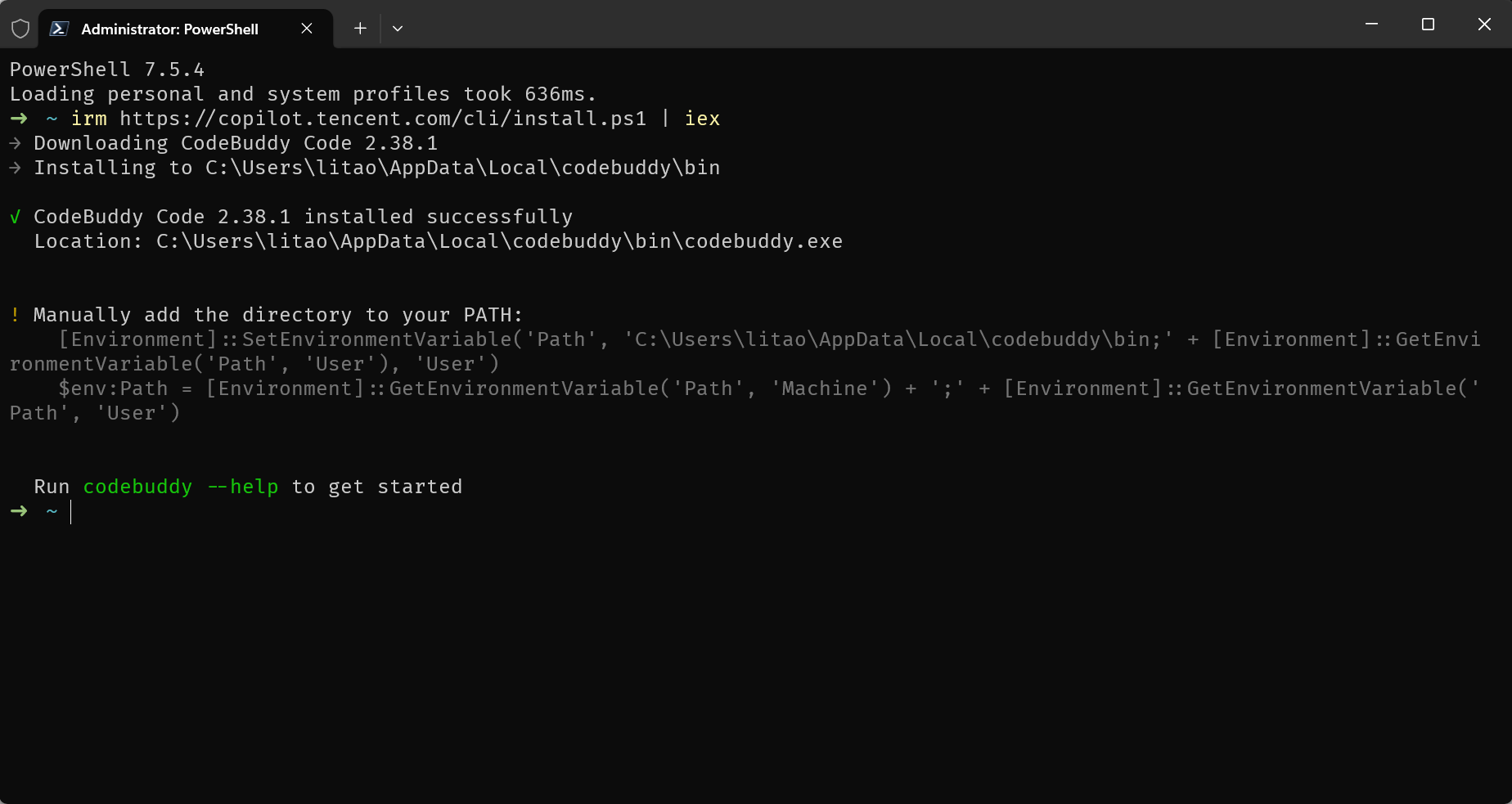Click the yellow iex command text
Viewport: 1512px width, 804px height.
click(702, 119)
